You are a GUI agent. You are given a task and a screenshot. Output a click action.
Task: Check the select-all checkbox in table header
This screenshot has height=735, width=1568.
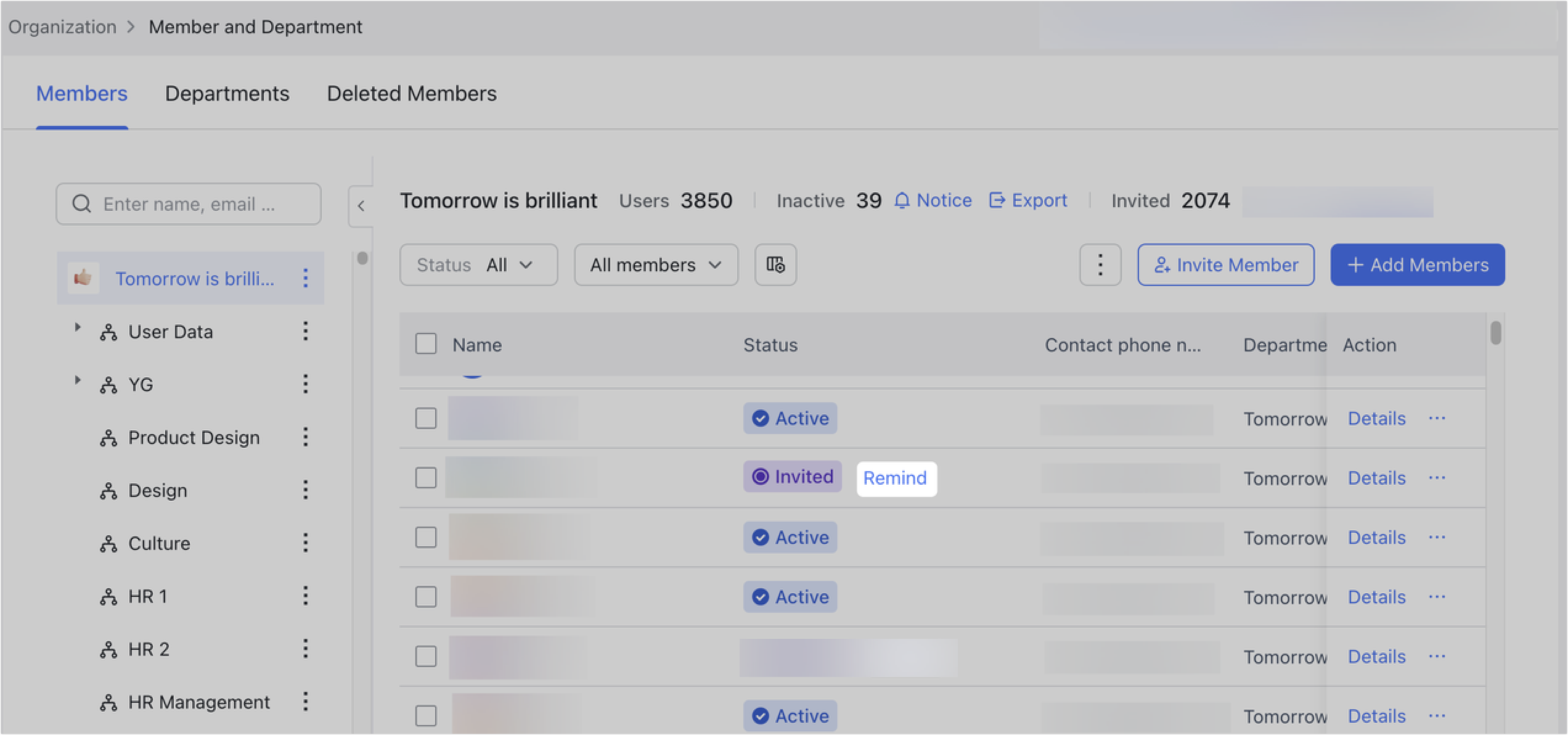[426, 344]
